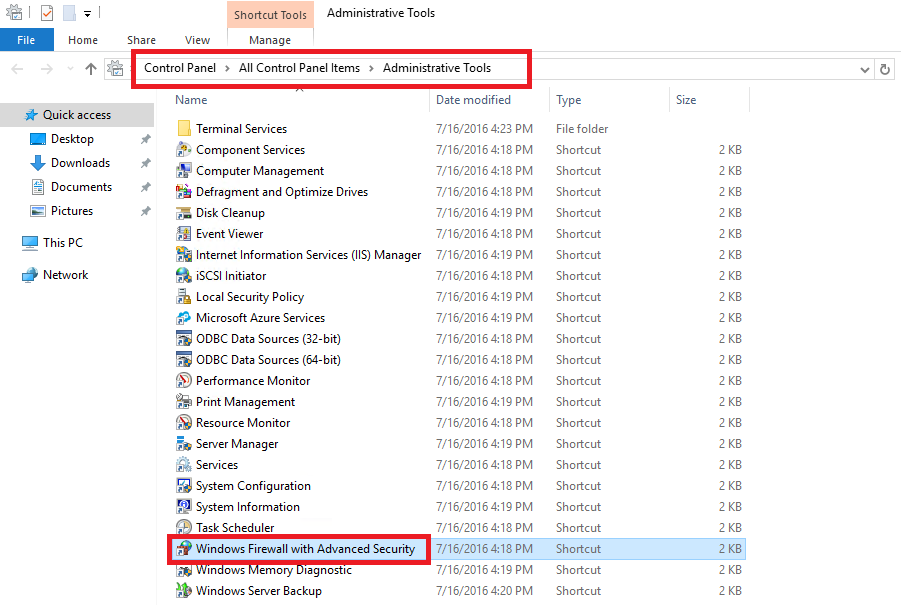901x605 pixels.
Task: Navigate to Control Panel breadcrumb
Action: [180, 68]
